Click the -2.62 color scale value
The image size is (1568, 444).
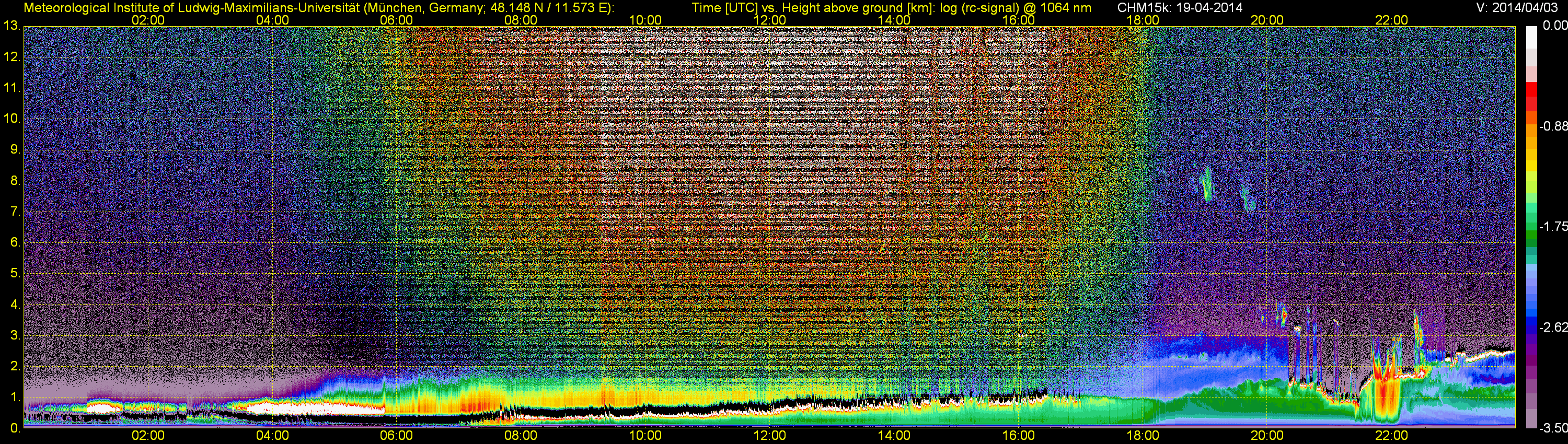tap(1553, 327)
